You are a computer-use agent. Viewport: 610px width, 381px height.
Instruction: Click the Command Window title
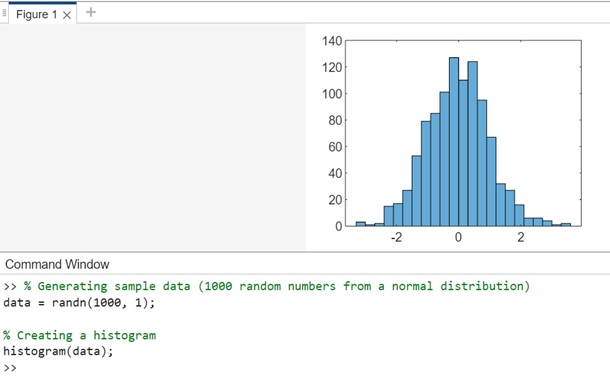click(57, 264)
